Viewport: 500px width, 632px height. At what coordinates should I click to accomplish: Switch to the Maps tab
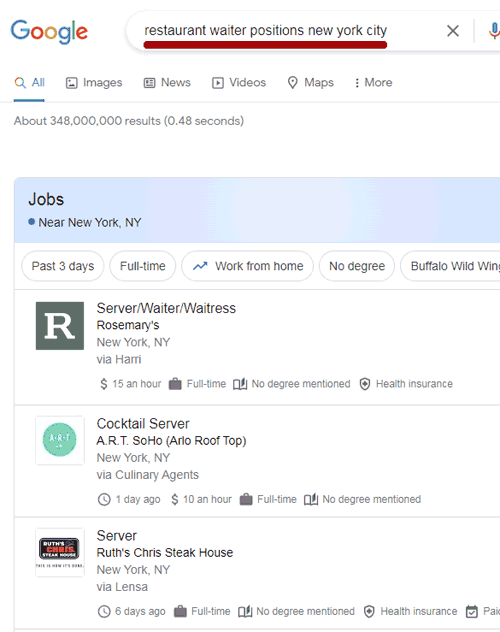(311, 83)
